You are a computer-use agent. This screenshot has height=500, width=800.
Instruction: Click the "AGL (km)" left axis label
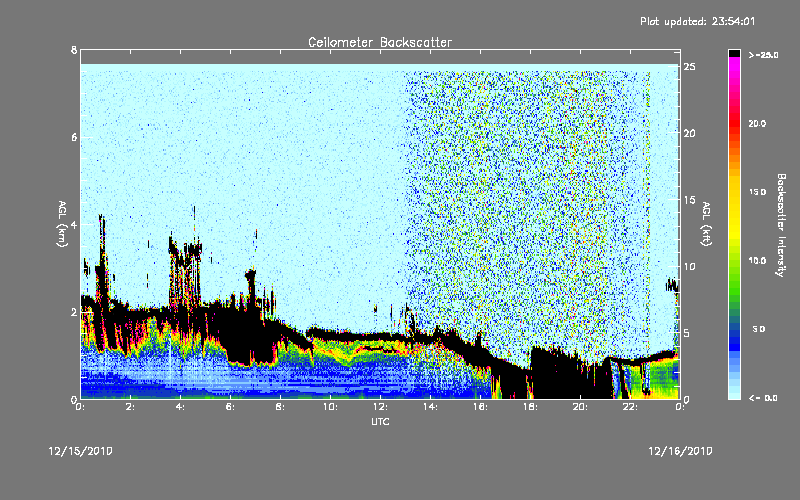pos(63,224)
